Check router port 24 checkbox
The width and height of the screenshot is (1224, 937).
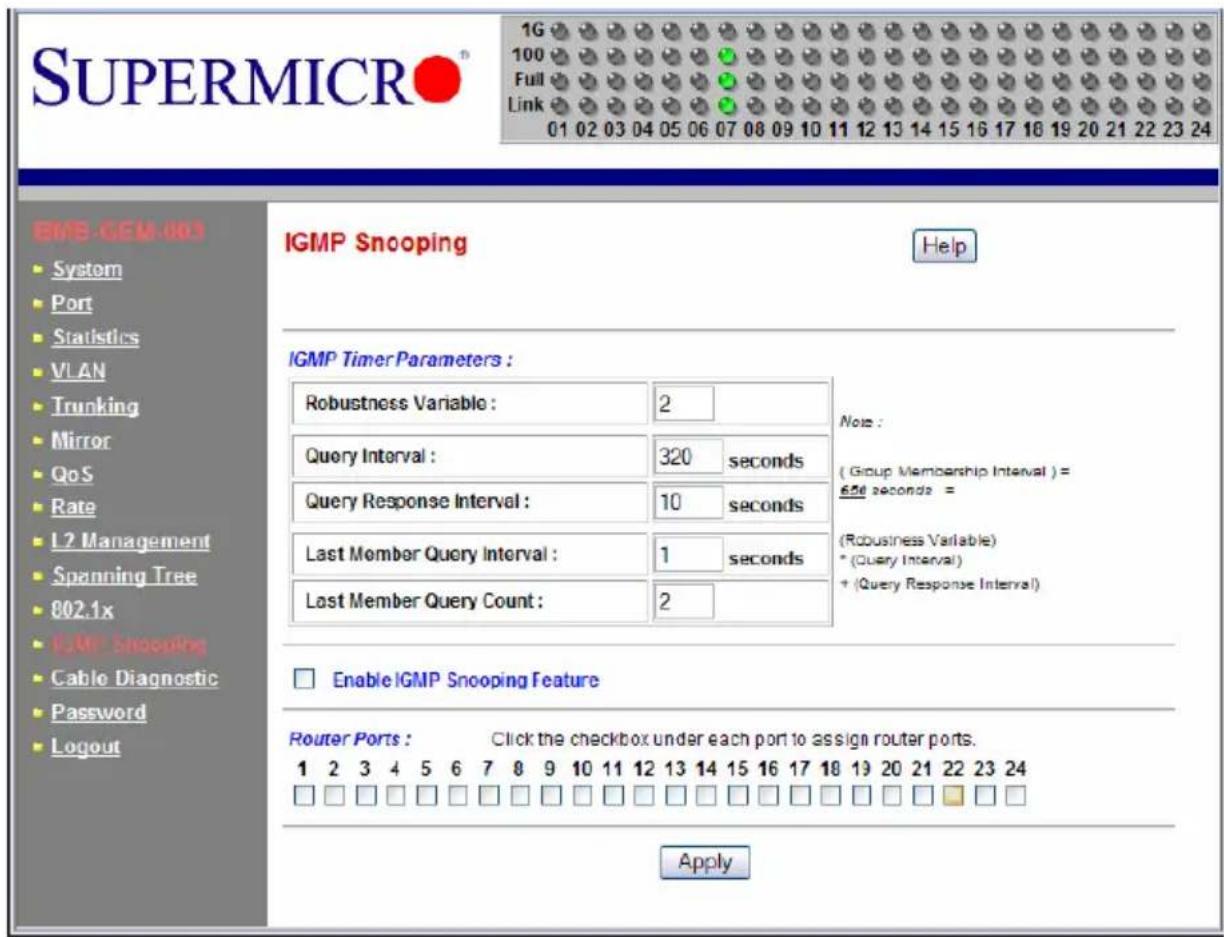tap(1015, 796)
